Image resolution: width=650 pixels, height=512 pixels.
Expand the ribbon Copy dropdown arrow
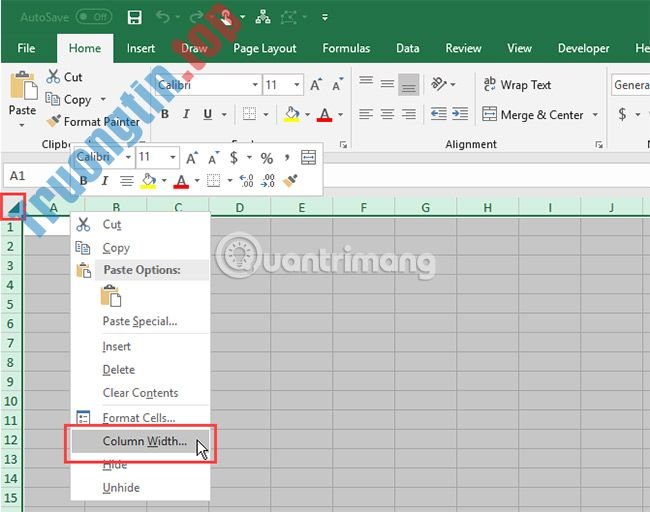103,99
